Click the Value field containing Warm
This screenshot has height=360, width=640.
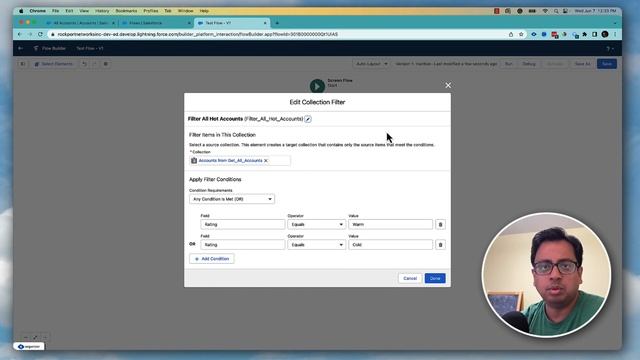(390, 224)
